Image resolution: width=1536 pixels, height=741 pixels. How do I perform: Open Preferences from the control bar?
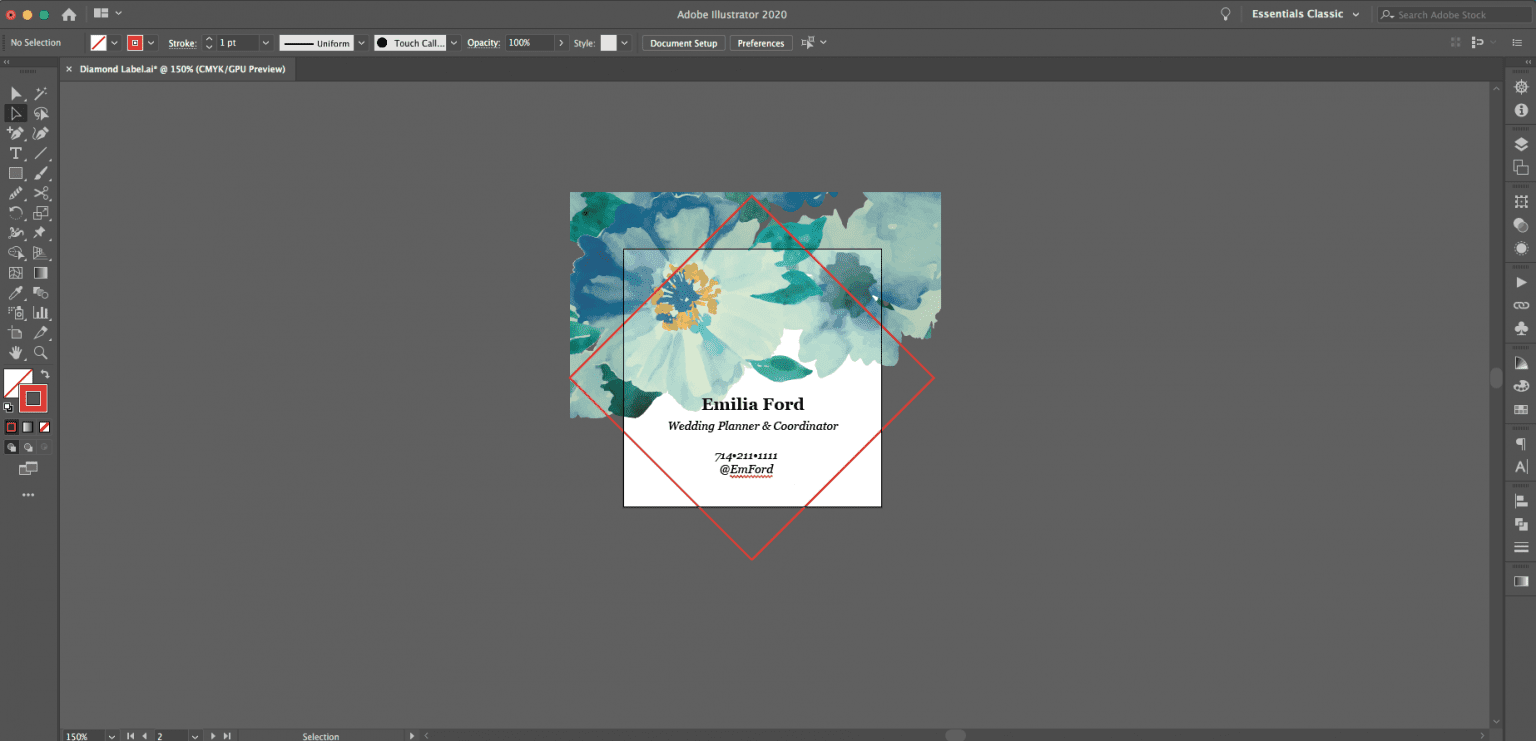tap(761, 43)
